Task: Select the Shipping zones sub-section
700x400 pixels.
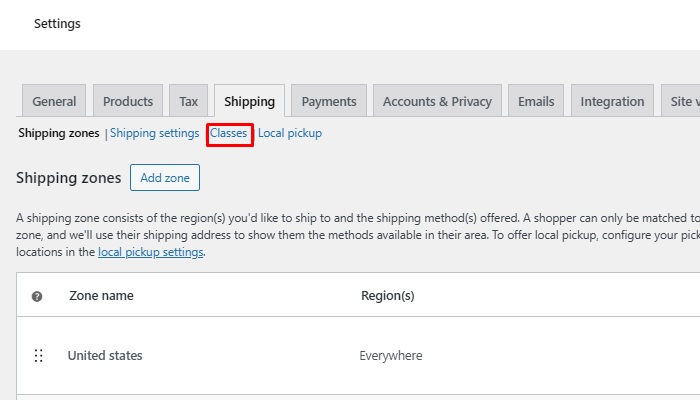Action: point(58,133)
